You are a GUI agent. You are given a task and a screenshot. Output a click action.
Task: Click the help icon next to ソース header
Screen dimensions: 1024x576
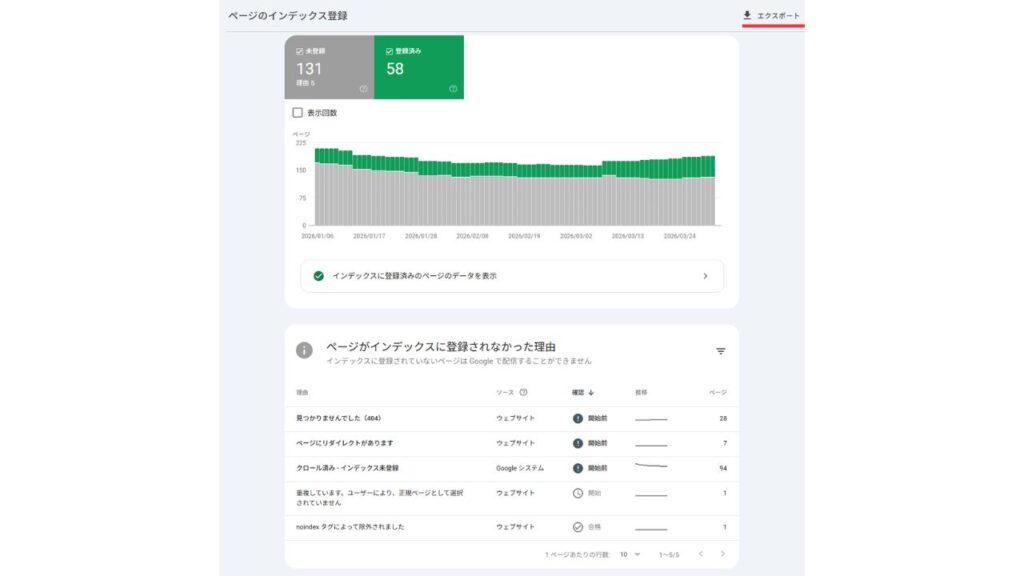(x=523, y=393)
